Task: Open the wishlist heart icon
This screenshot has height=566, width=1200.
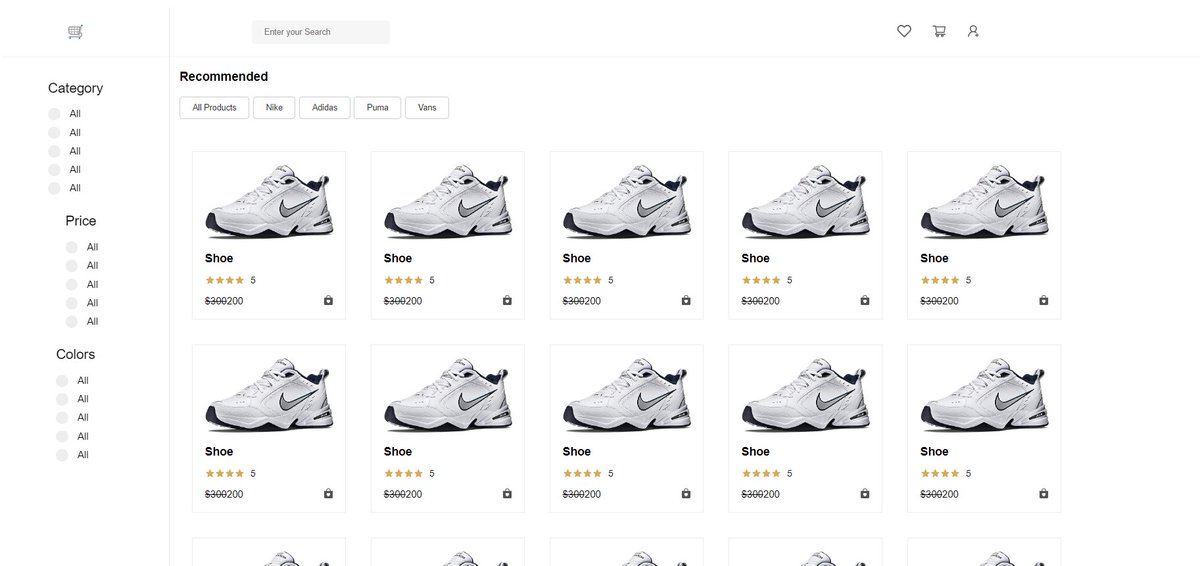Action: coord(904,31)
